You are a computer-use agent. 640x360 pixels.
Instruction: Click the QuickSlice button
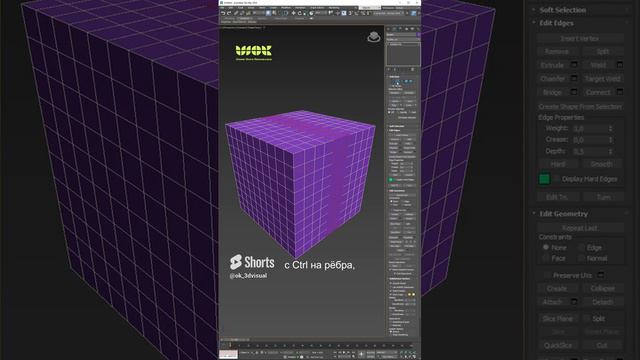click(x=558, y=345)
